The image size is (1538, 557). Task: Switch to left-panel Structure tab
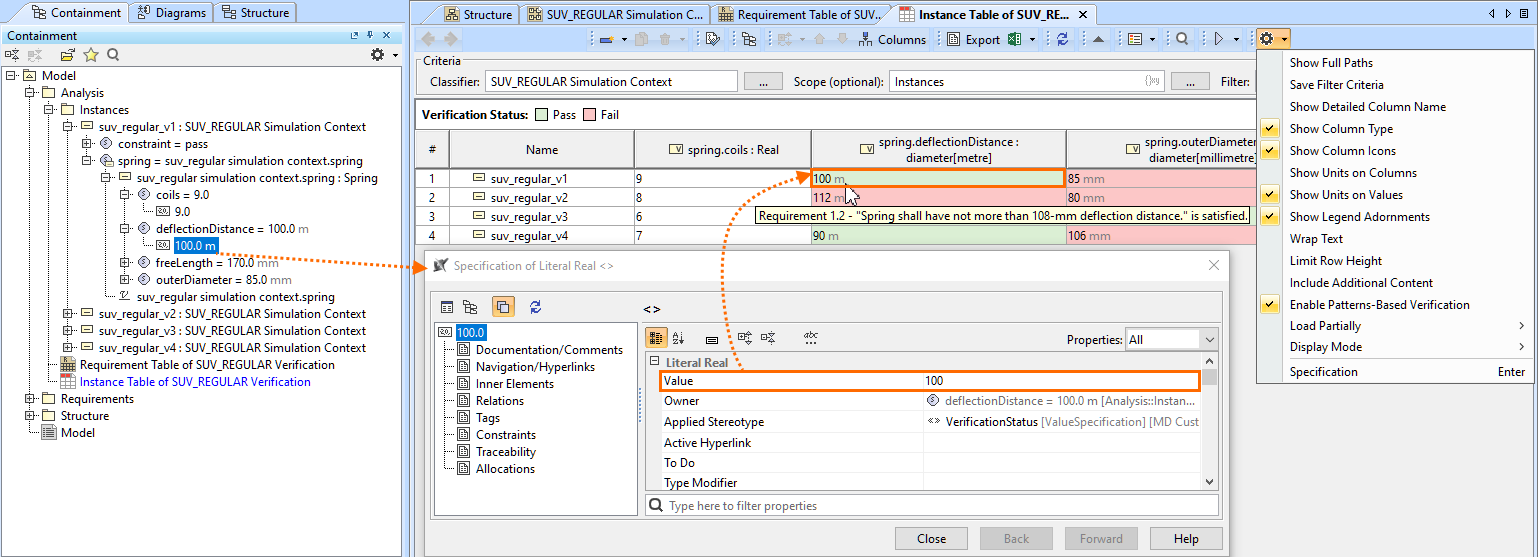pos(255,13)
